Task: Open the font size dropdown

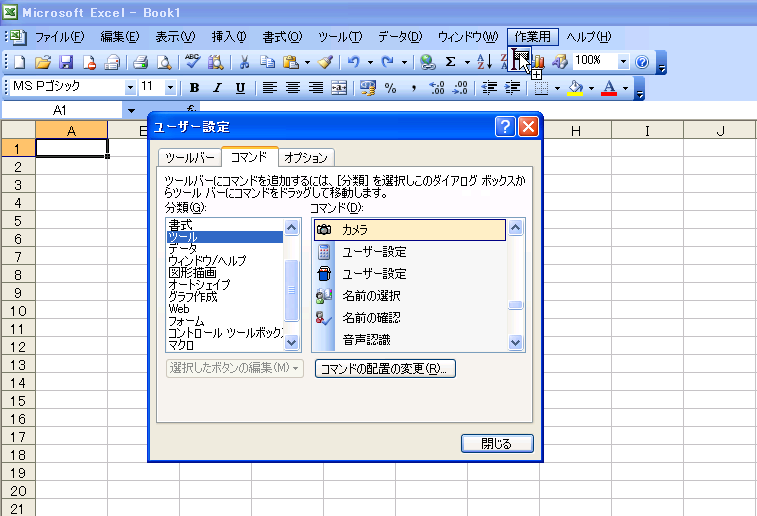Action: click(170, 88)
